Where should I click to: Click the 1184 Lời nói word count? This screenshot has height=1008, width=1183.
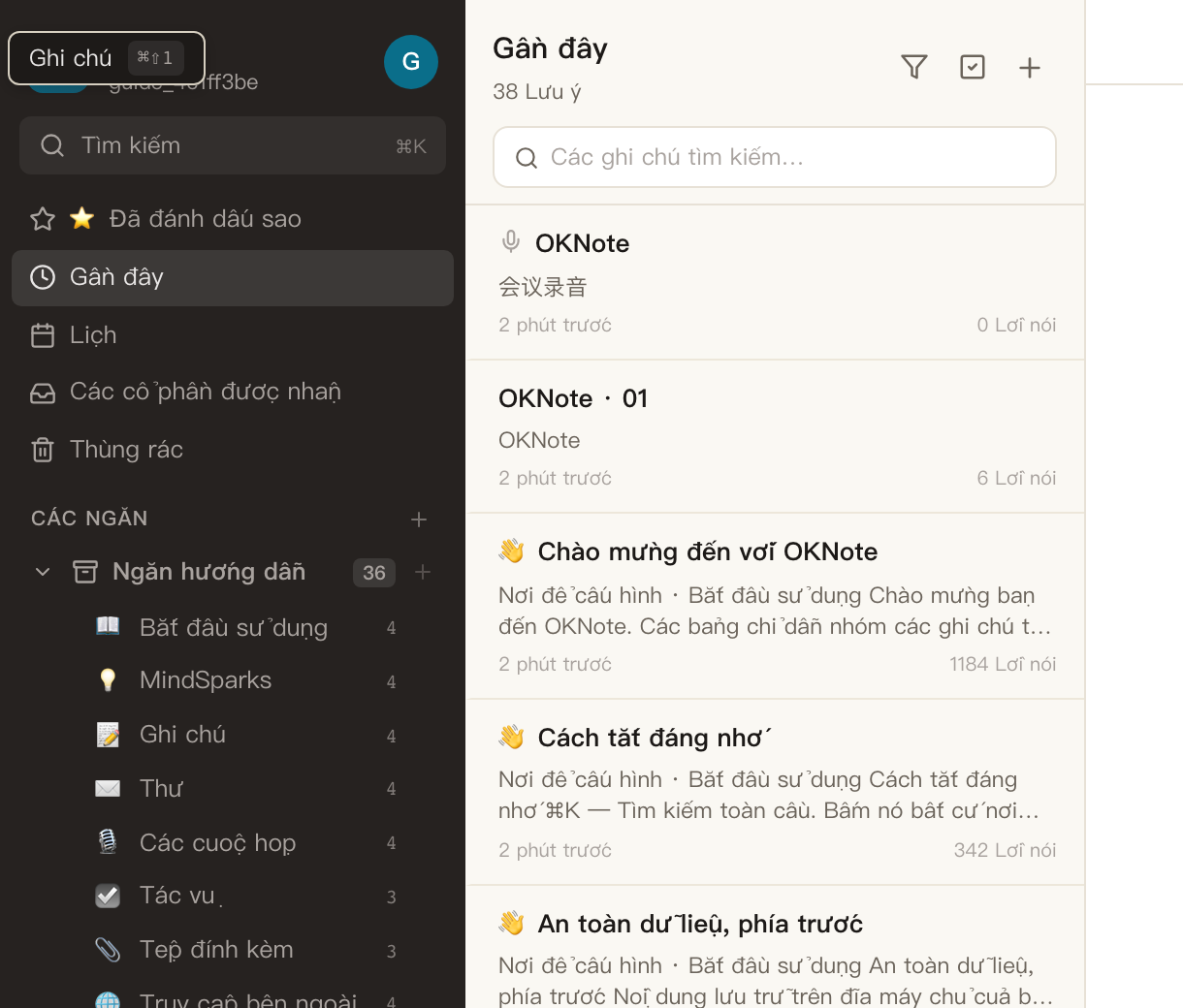click(x=1003, y=664)
